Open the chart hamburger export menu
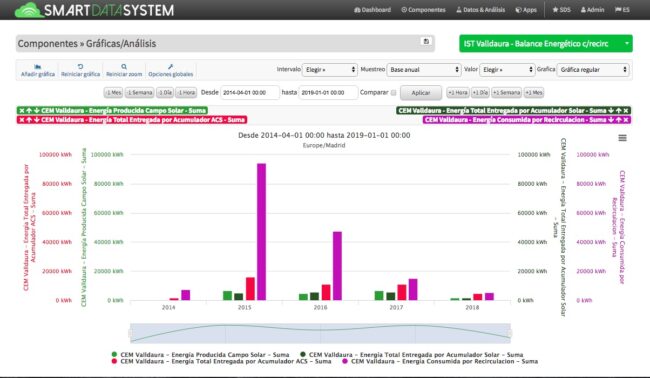This screenshot has width=650, height=378. pyautogui.click(x=622, y=138)
